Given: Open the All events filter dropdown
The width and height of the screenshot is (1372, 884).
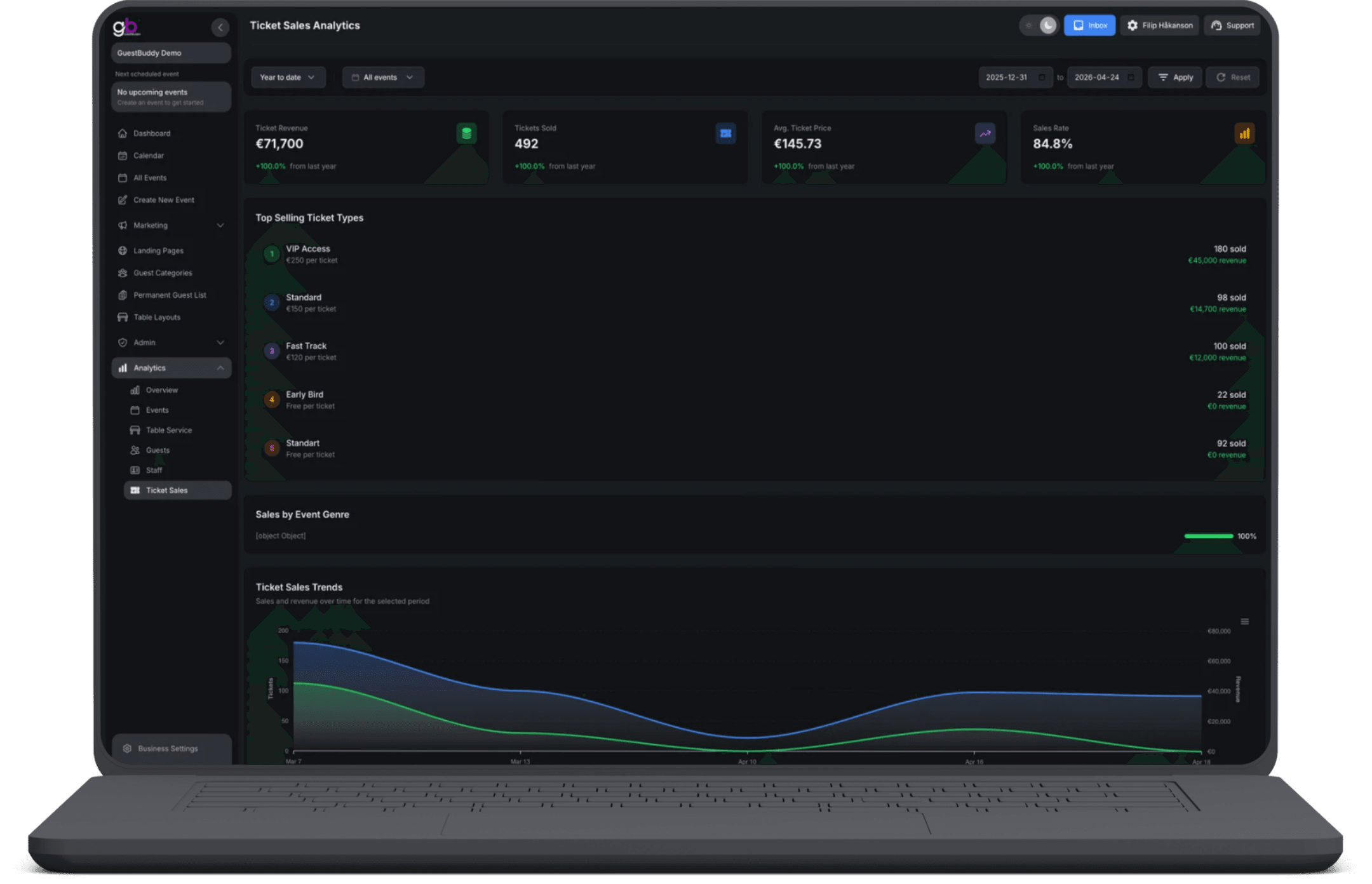Looking at the screenshot, I should pyautogui.click(x=382, y=77).
